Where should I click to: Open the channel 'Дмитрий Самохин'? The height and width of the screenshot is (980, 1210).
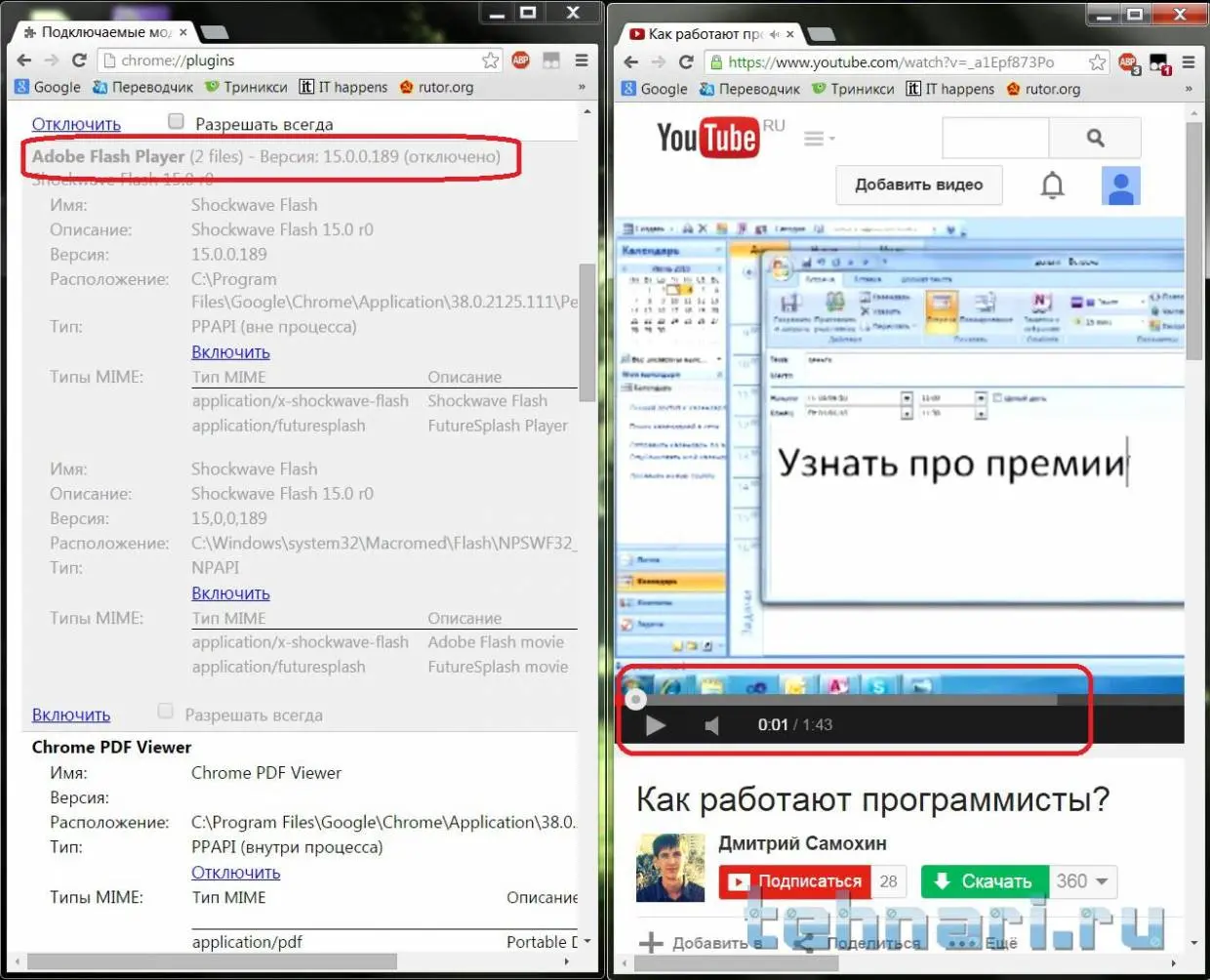(x=802, y=843)
